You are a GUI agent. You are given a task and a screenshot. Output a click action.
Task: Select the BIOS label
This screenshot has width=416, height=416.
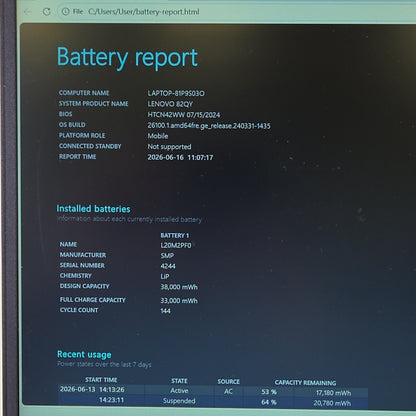[65, 114]
